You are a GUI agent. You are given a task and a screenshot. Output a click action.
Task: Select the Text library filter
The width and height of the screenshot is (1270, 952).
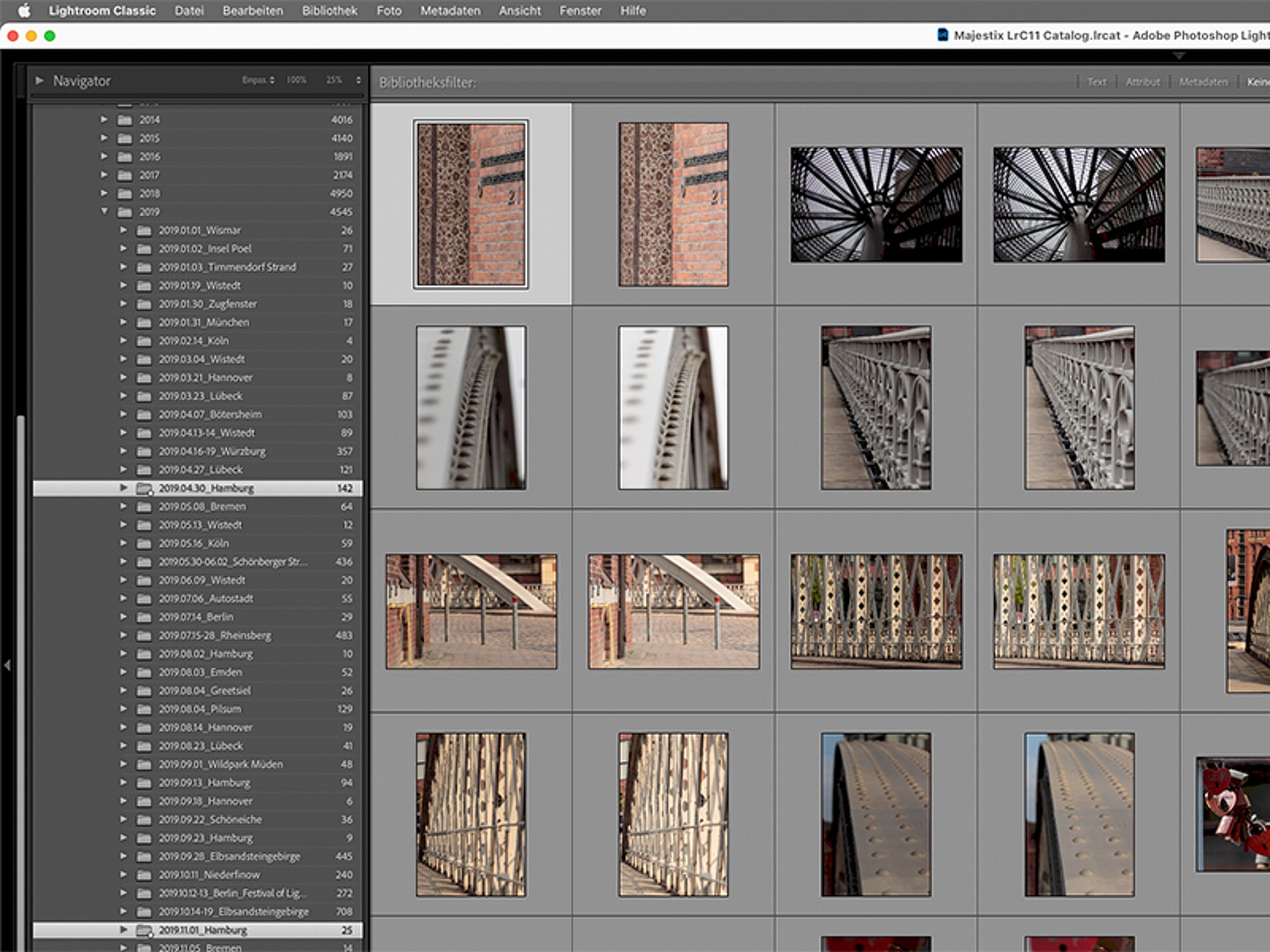1097,82
